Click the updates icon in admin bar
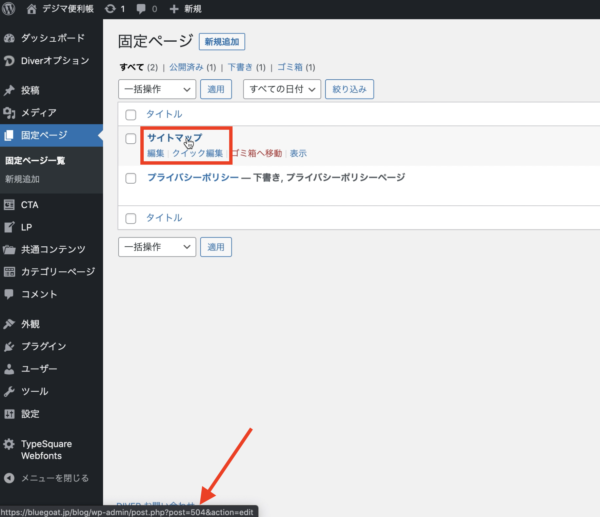Image resolution: width=600 pixels, height=517 pixels. click(109, 8)
